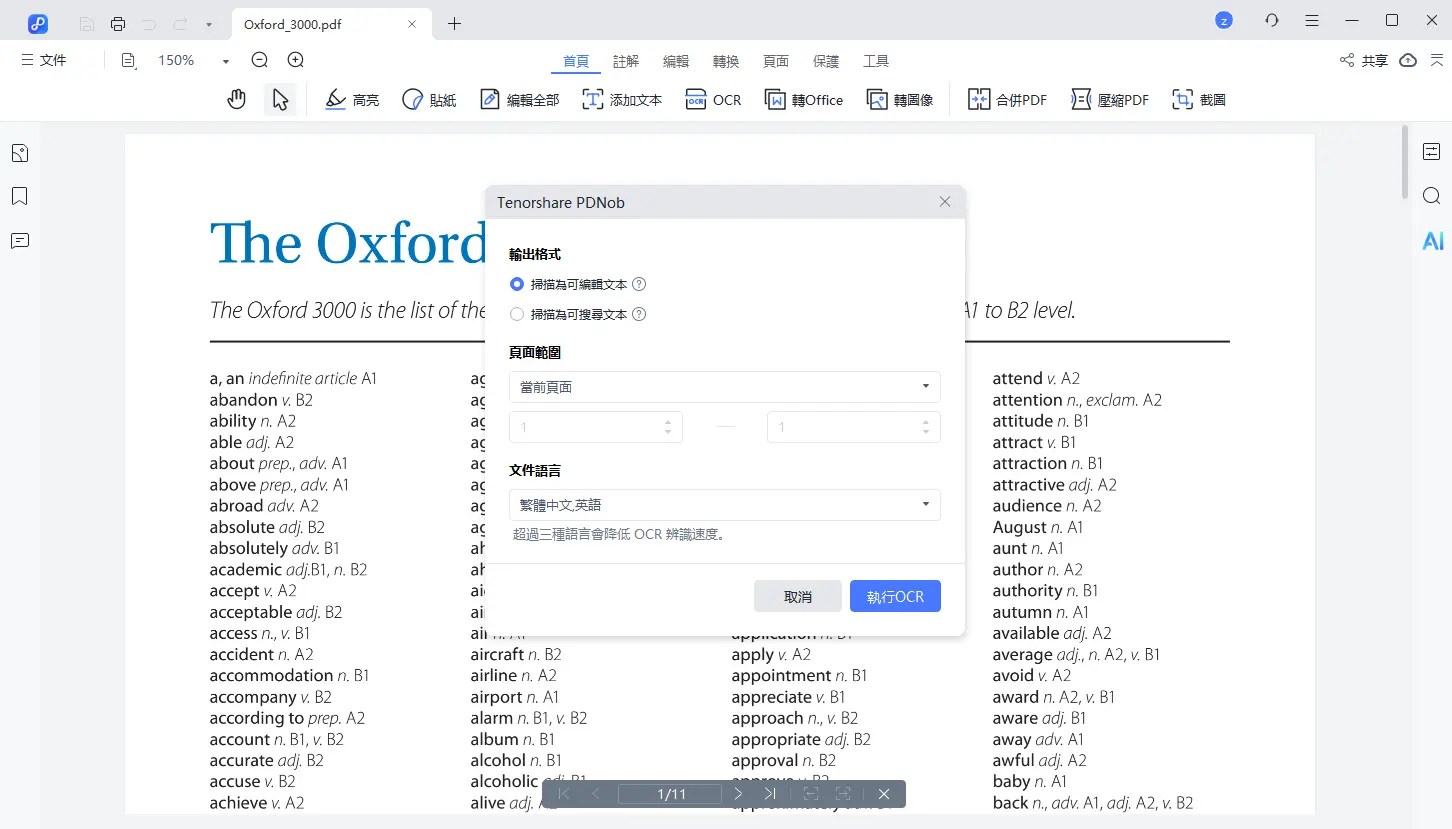Click the 執行OCR button

pos(895,597)
